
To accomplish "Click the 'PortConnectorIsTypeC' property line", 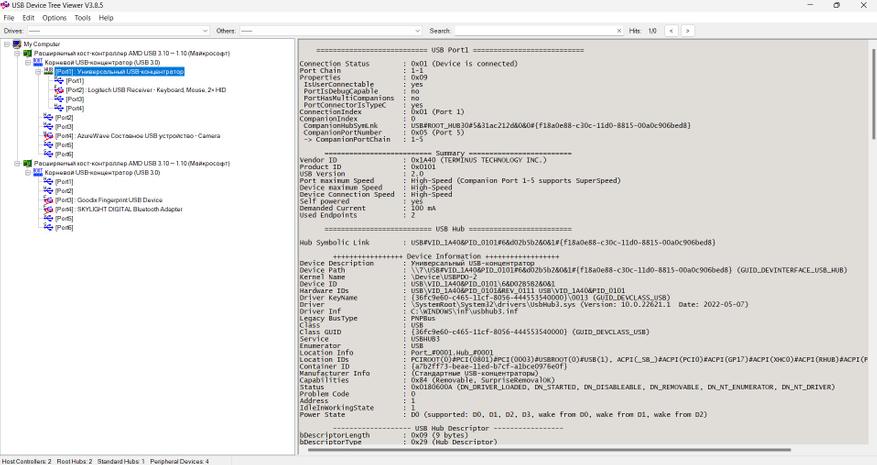I will [x=364, y=105].
